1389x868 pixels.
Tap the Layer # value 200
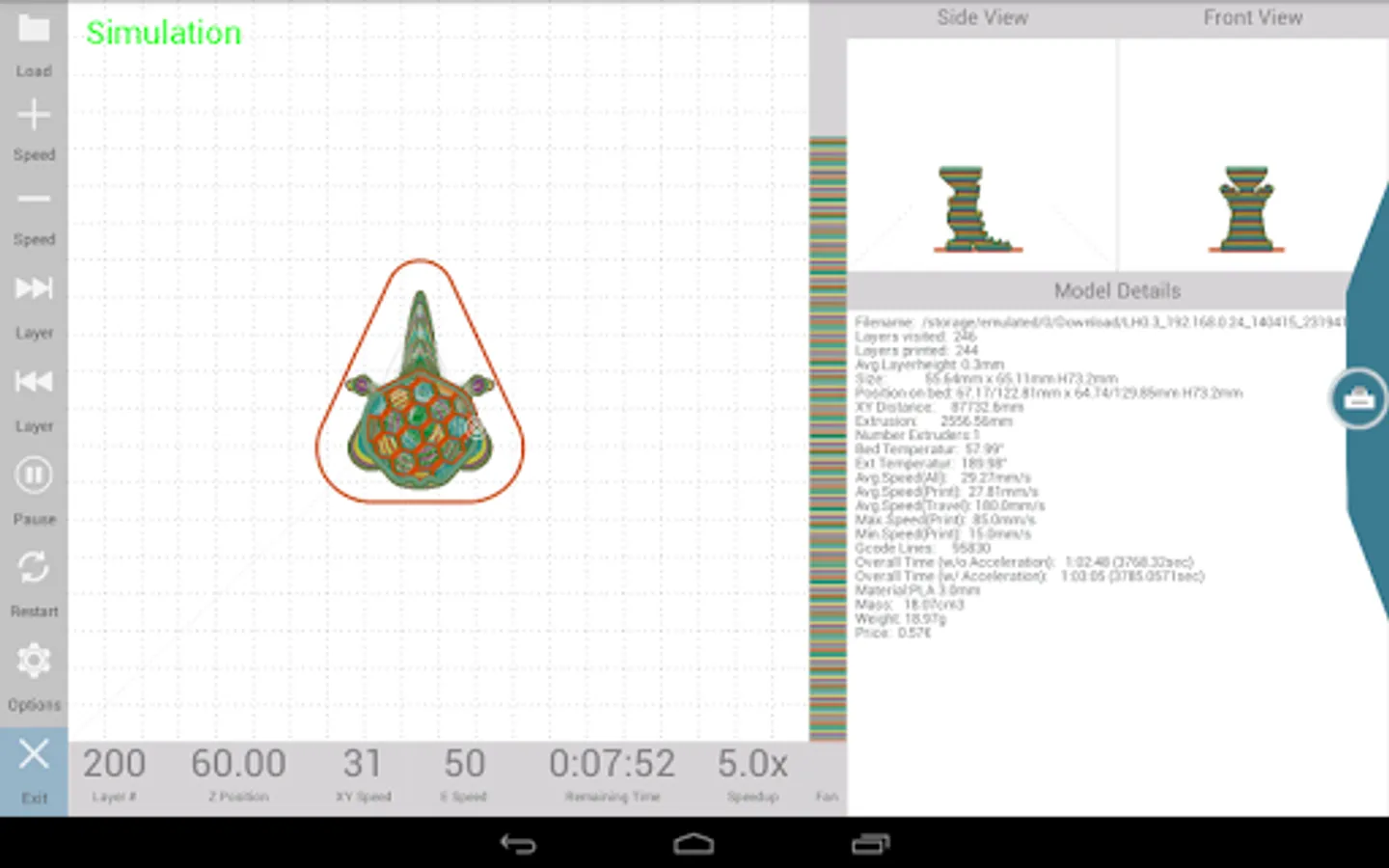pos(114,764)
